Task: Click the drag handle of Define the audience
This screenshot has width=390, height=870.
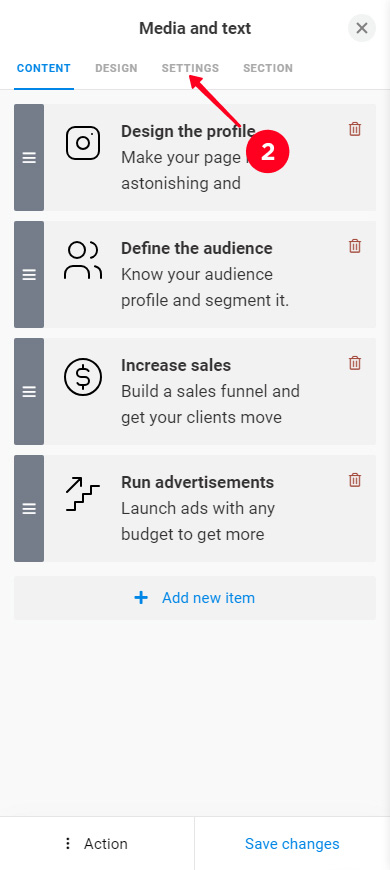Action: pyautogui.click(x=29, y=275)
